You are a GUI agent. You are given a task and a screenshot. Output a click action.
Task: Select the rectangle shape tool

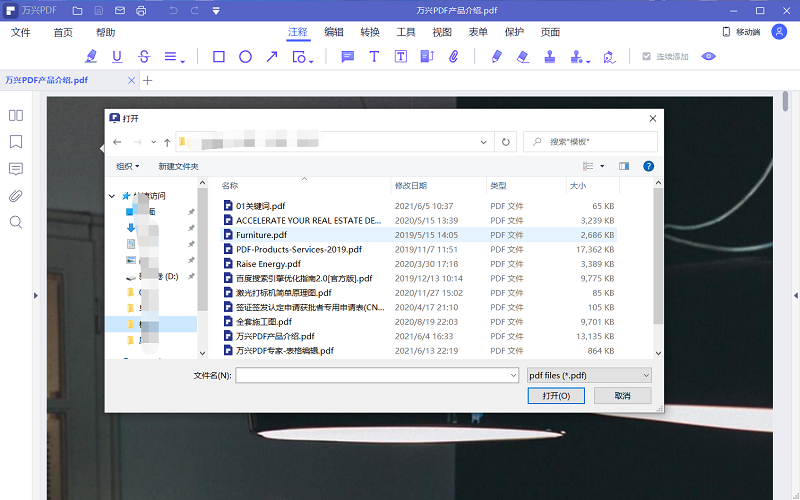coord(219,57)
